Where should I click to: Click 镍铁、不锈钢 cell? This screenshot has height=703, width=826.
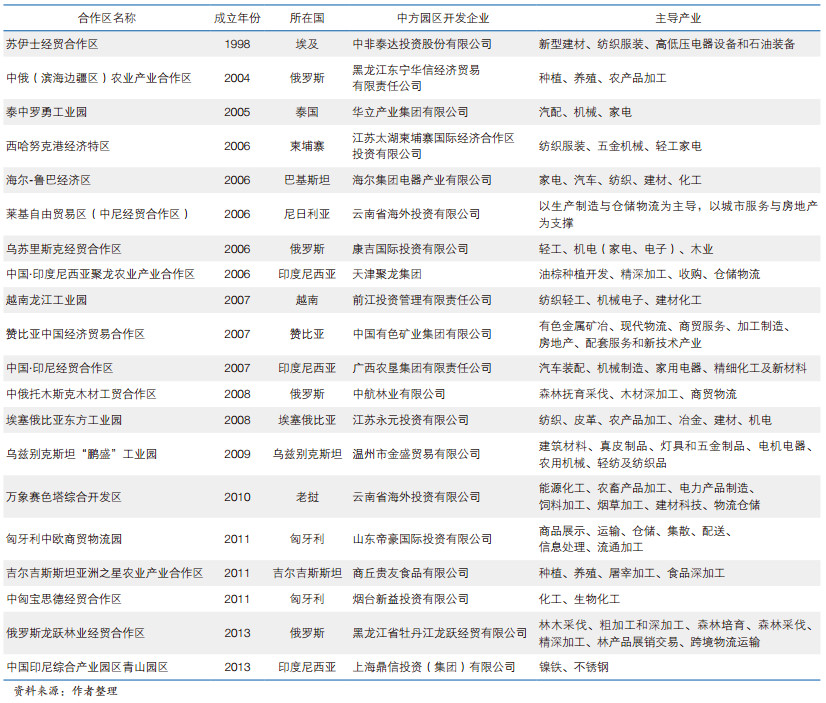pyautogui.click(x=573, y=668)
